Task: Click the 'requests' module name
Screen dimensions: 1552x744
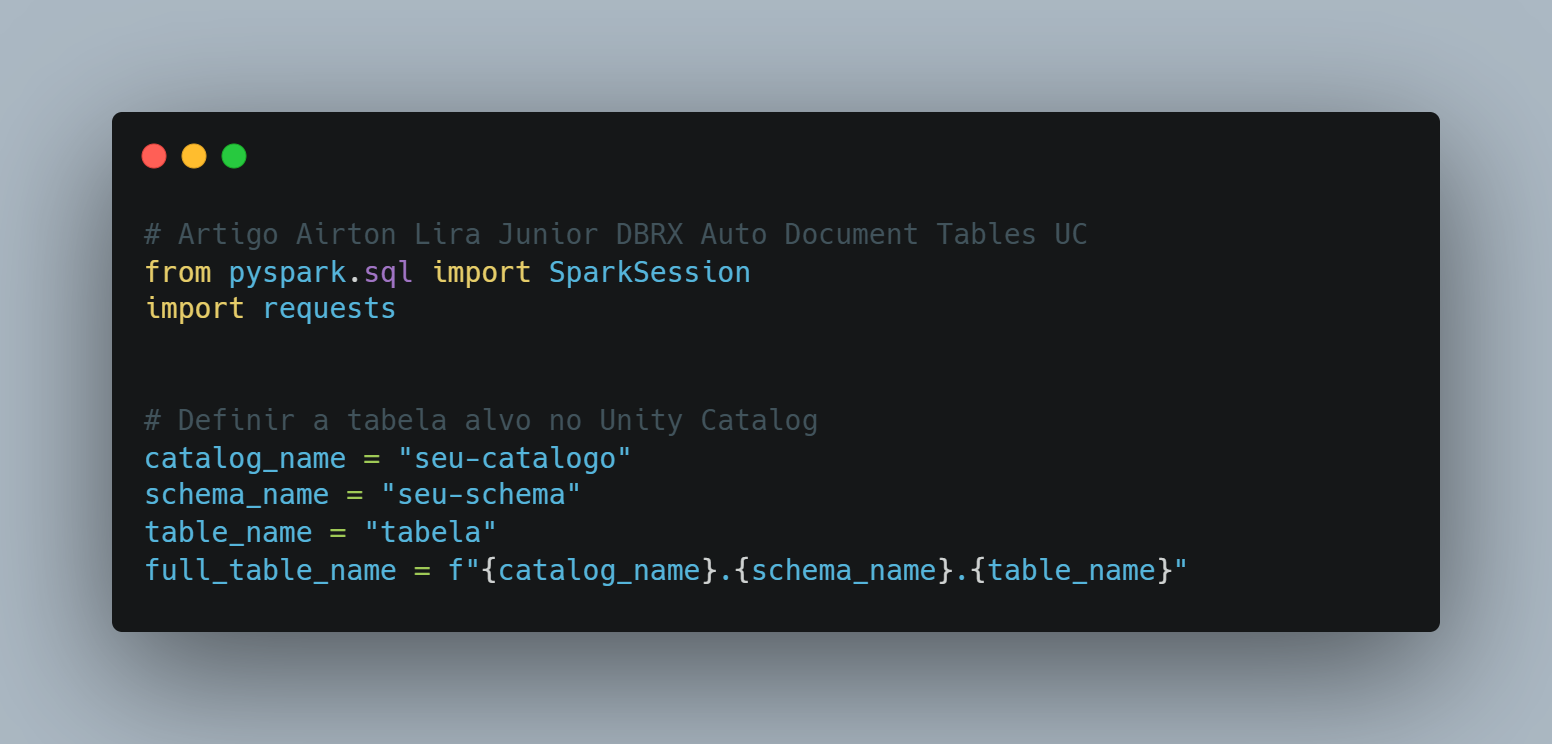Action: click(329, 309)
